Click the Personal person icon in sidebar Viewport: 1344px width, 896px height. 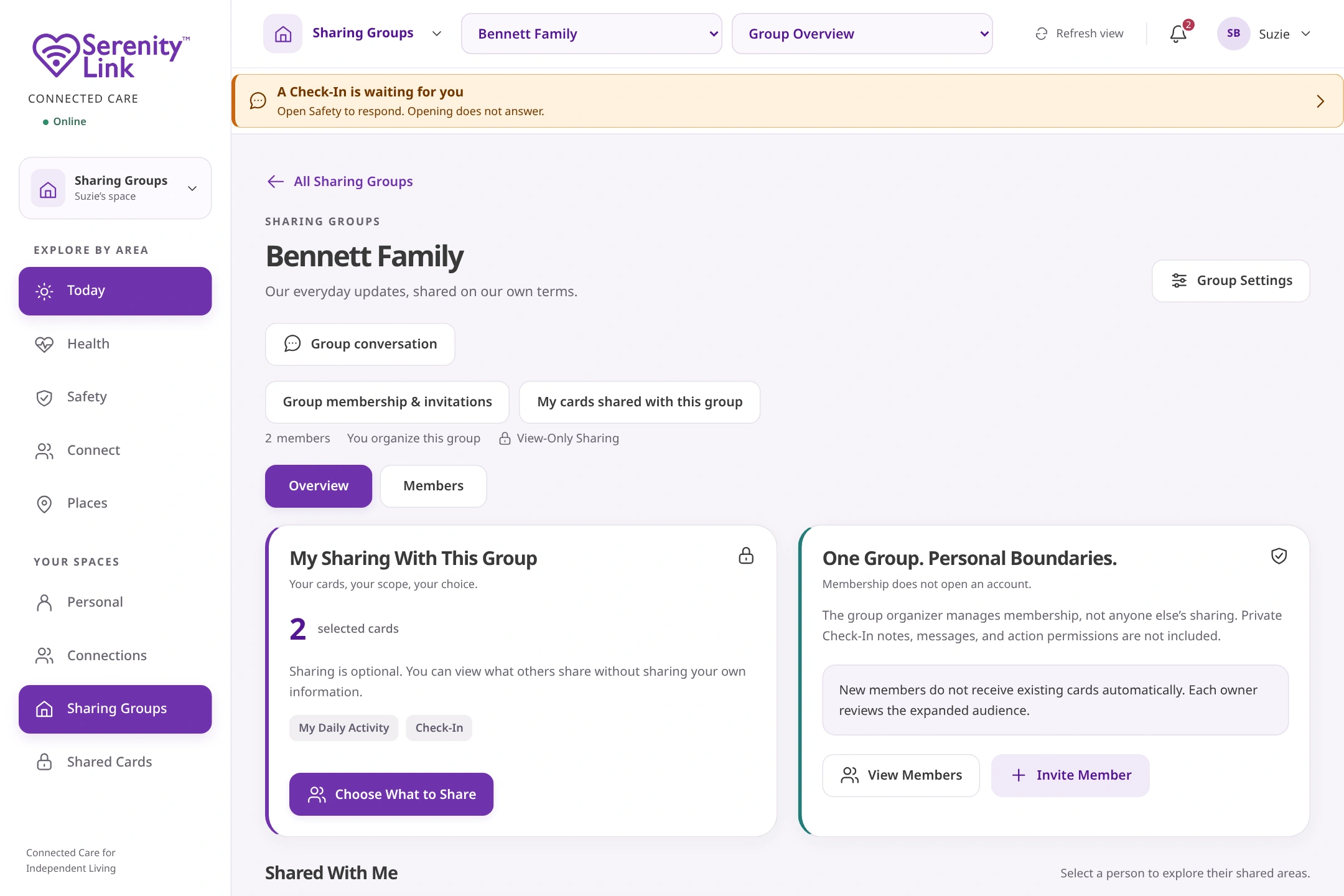coord(44,602)
